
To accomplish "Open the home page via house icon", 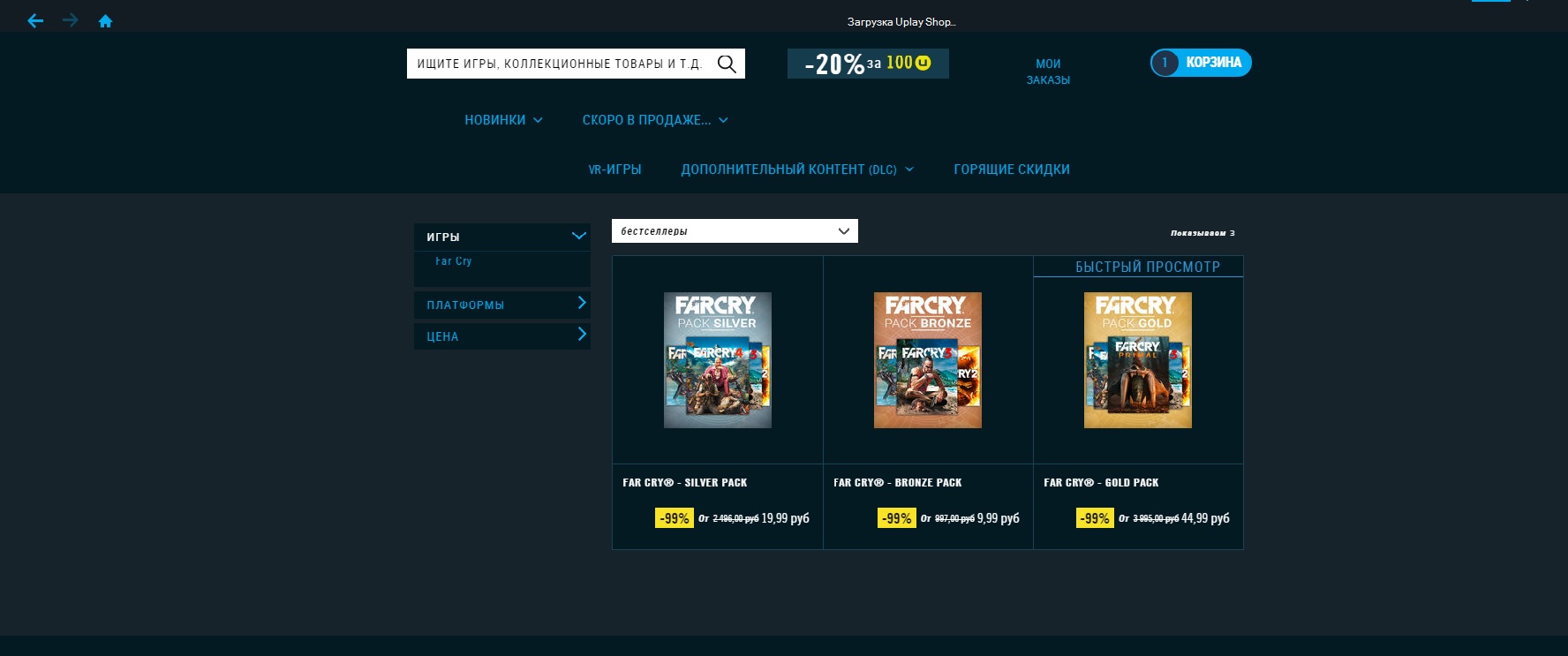I will point(105,20).
